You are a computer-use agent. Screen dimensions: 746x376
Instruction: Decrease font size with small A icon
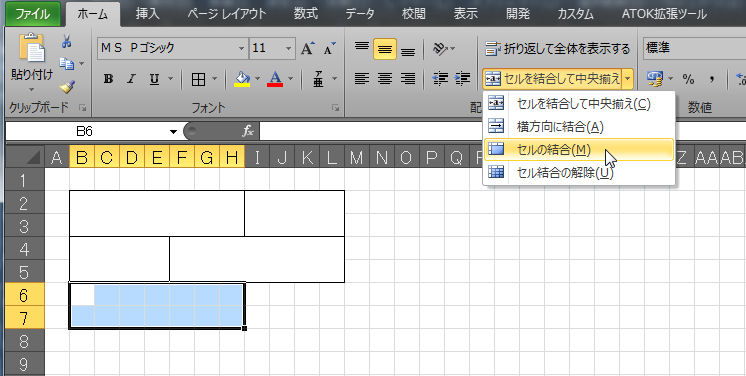329,48
